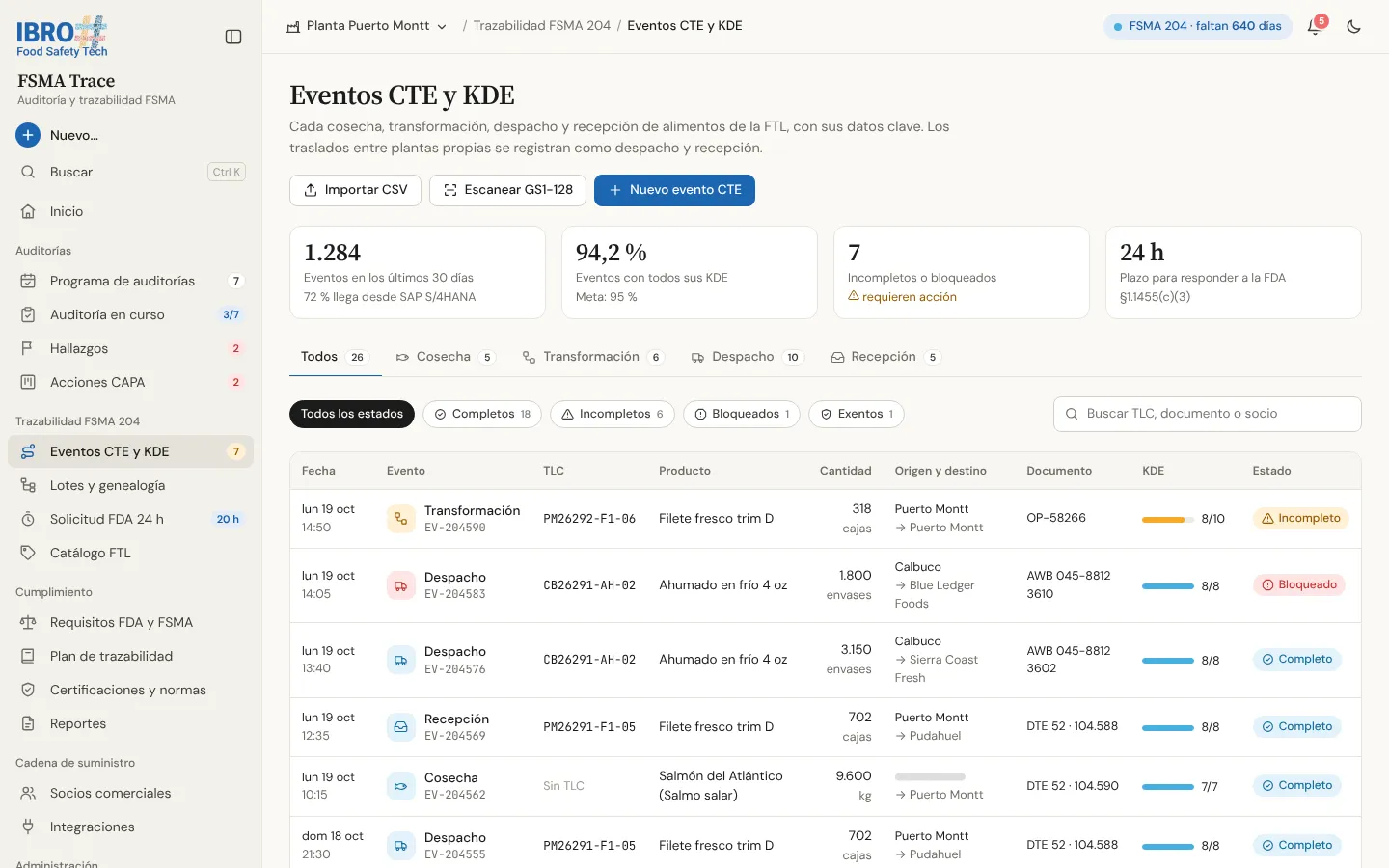The width and height of the screenshot is (1389, 868).
Task: Open Lotes y genealogía
Action: [130, 485]
